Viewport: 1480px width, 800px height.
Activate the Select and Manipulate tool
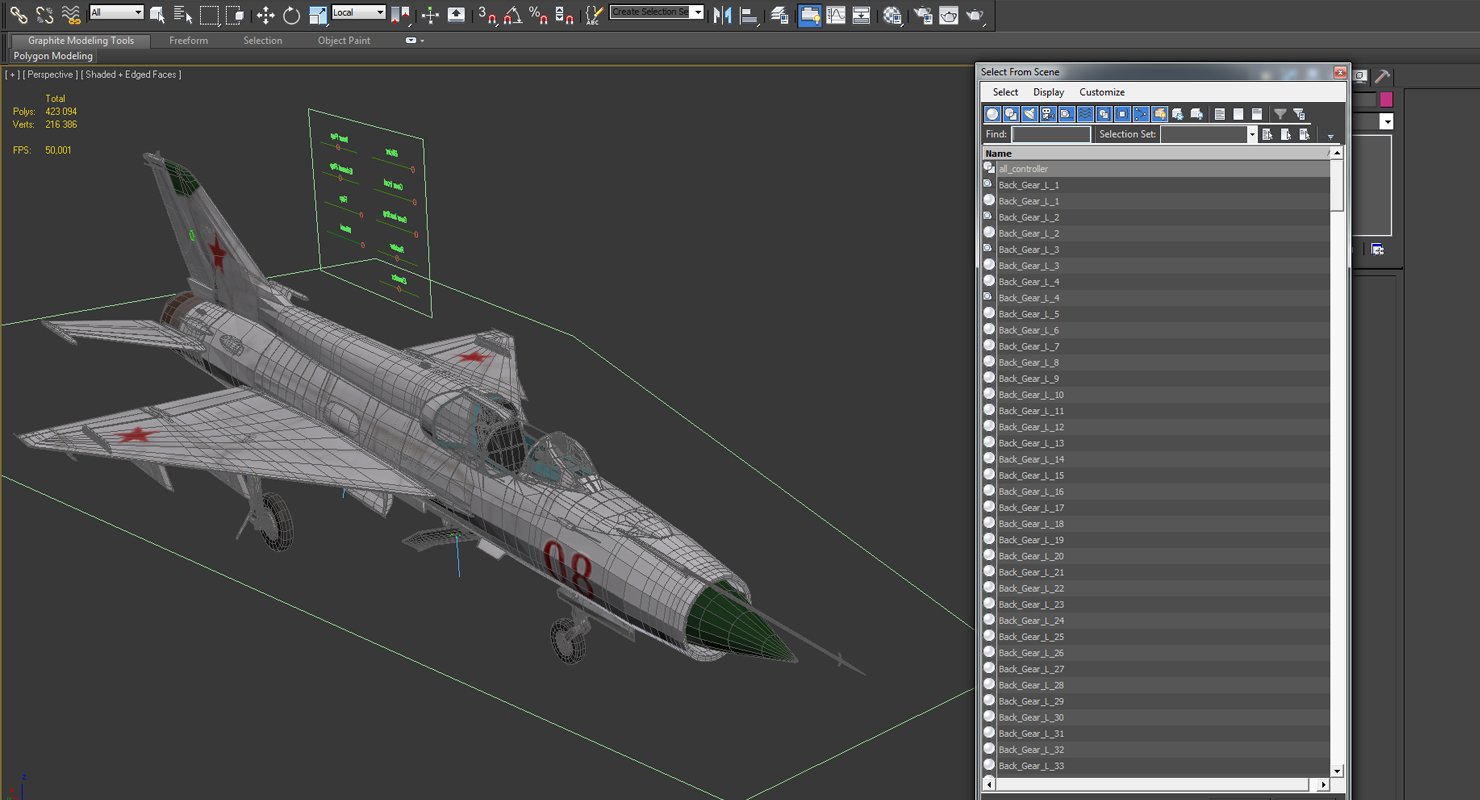[x=430, y=14]
